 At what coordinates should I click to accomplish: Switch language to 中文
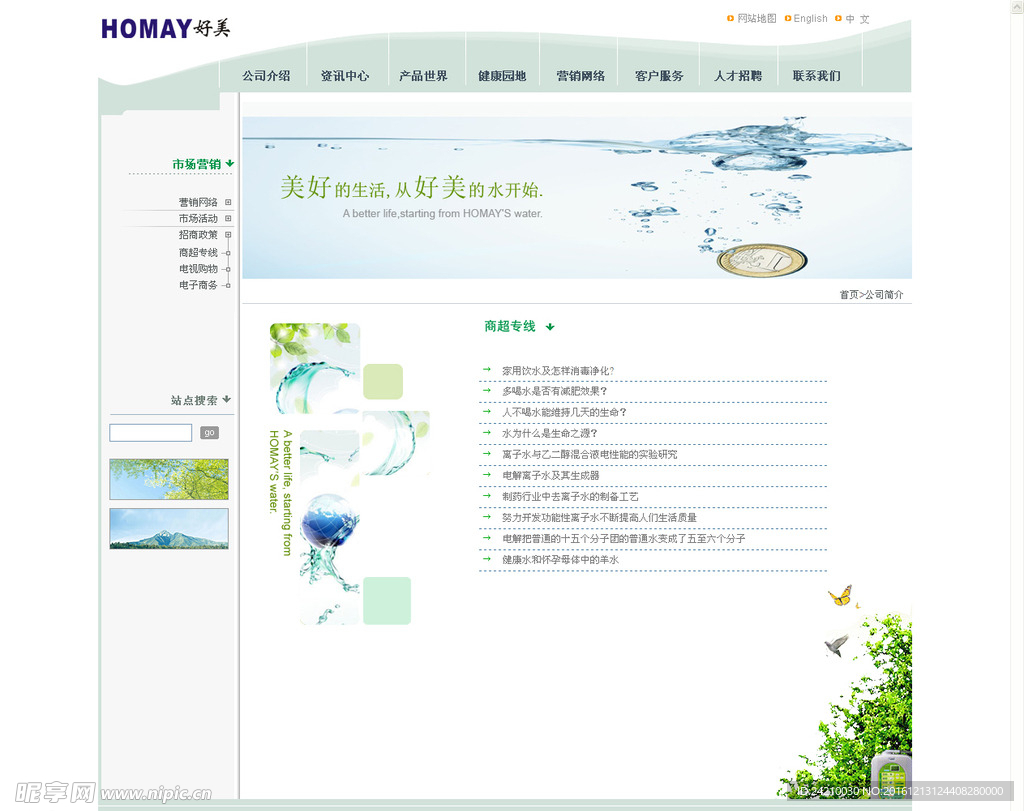[x=857, y=19]
